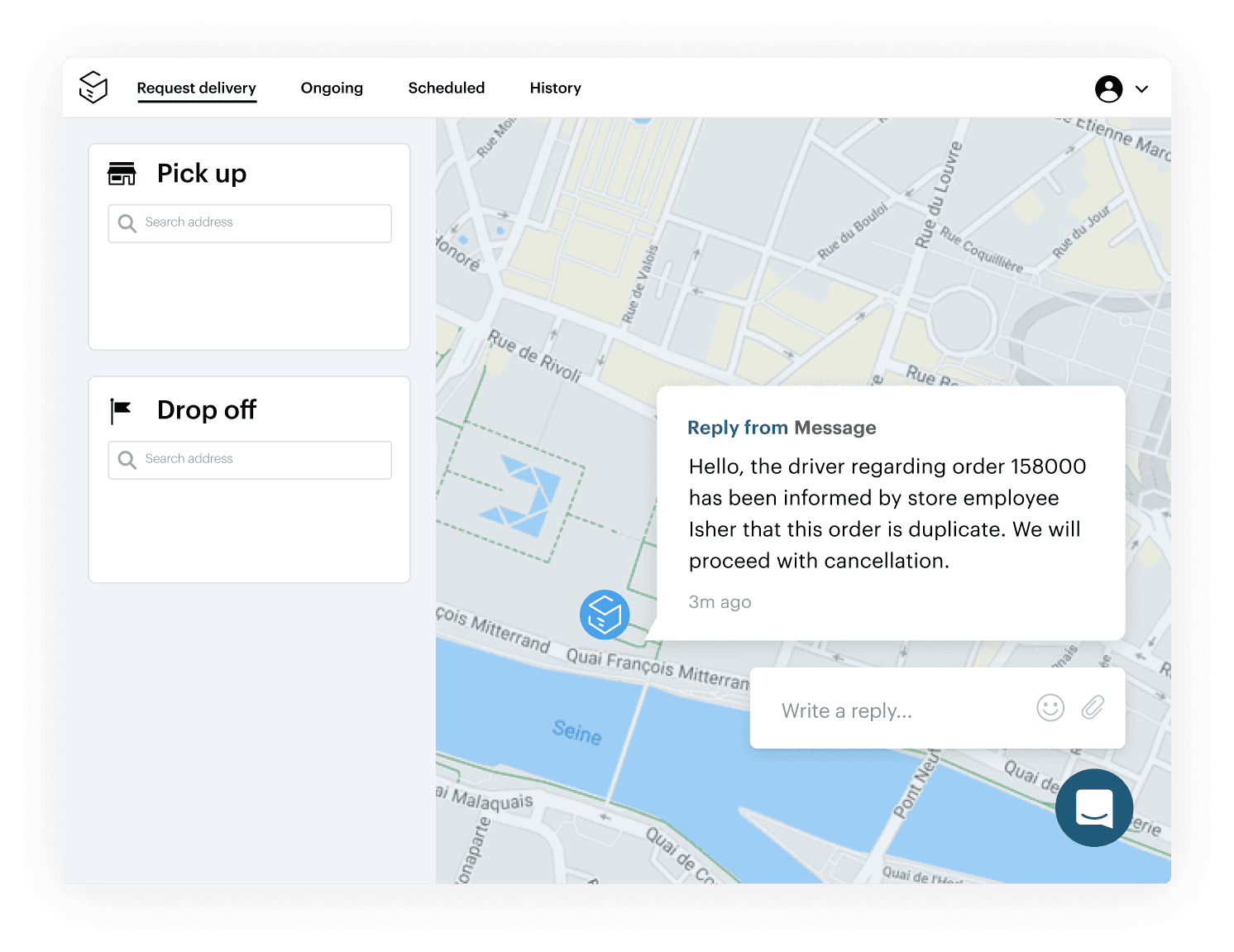Go to the History tab
The height and width of the screenshot is (952, 1234).
point(556,88)
